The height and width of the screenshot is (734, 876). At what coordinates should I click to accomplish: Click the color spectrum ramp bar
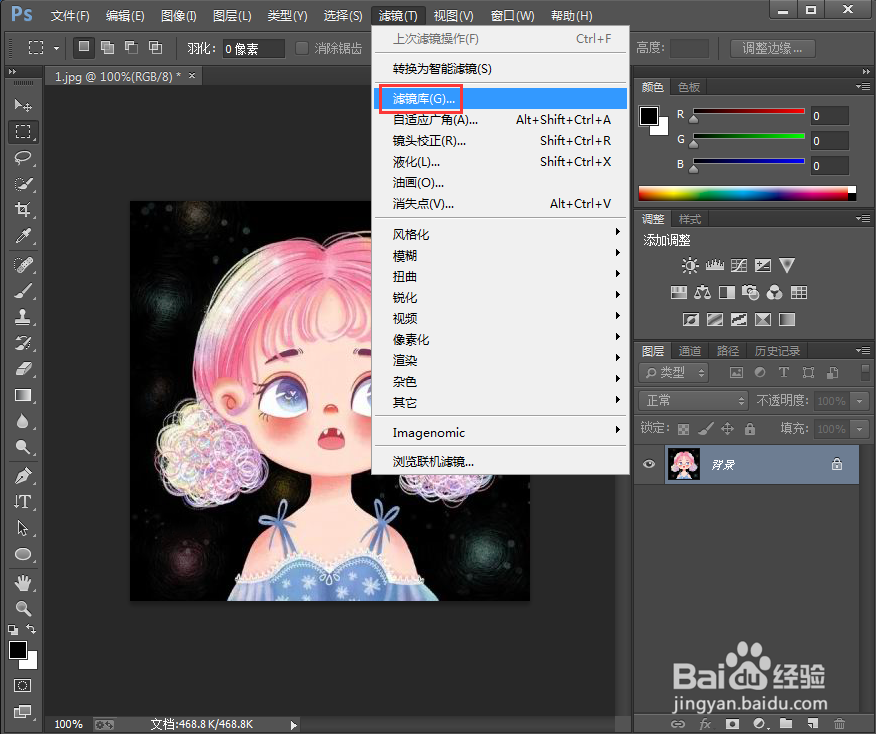pos(747,193)
